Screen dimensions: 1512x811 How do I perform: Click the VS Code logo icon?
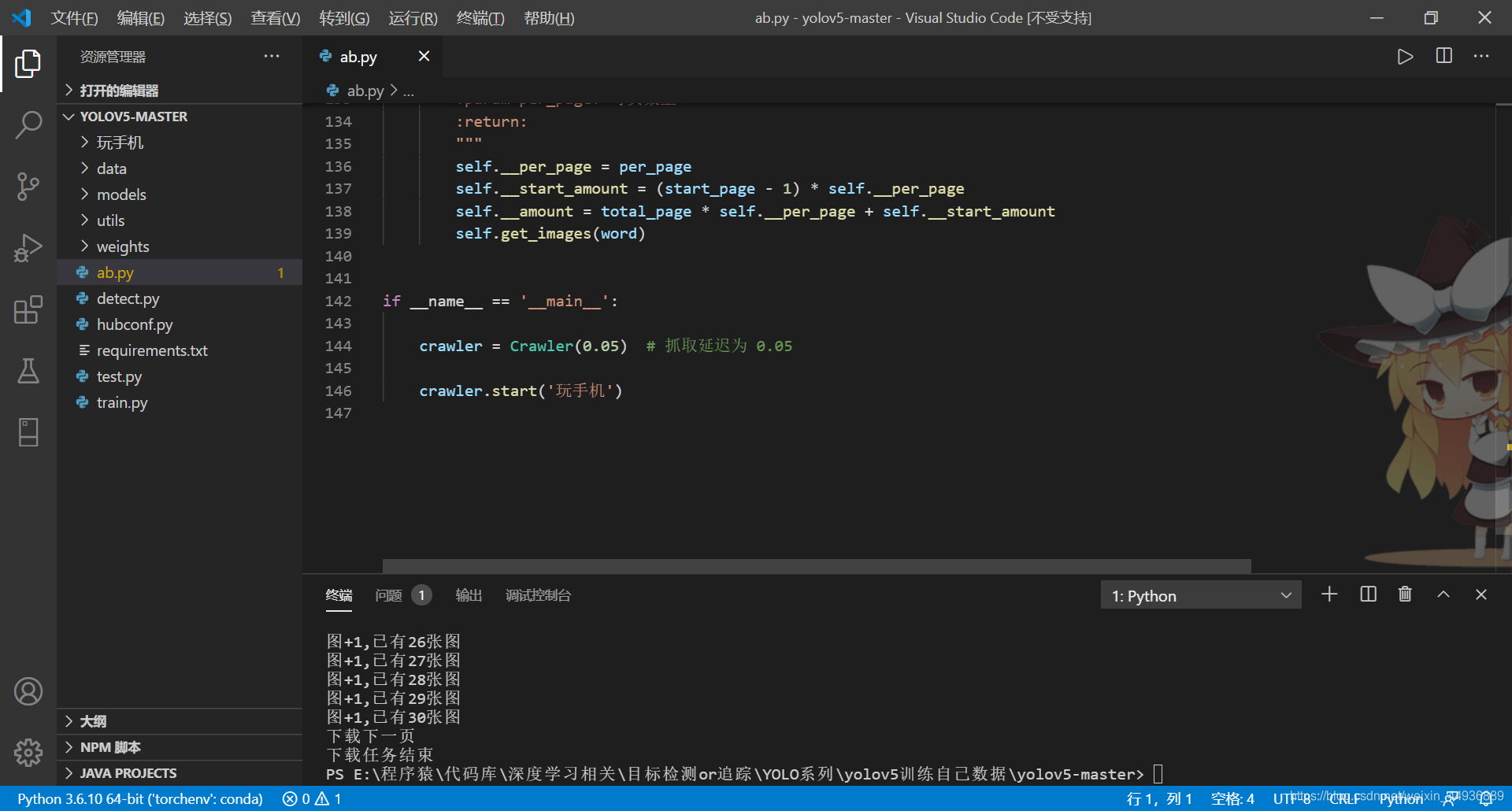tap(22, 17)
